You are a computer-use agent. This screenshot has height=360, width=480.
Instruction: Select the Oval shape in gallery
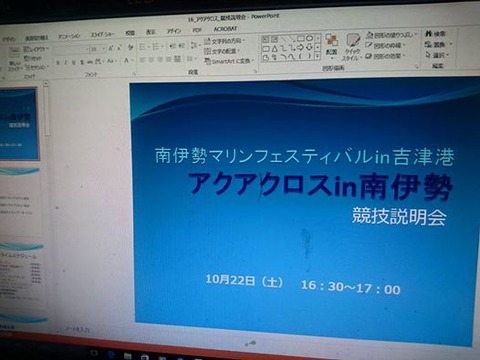coord(309,38)
